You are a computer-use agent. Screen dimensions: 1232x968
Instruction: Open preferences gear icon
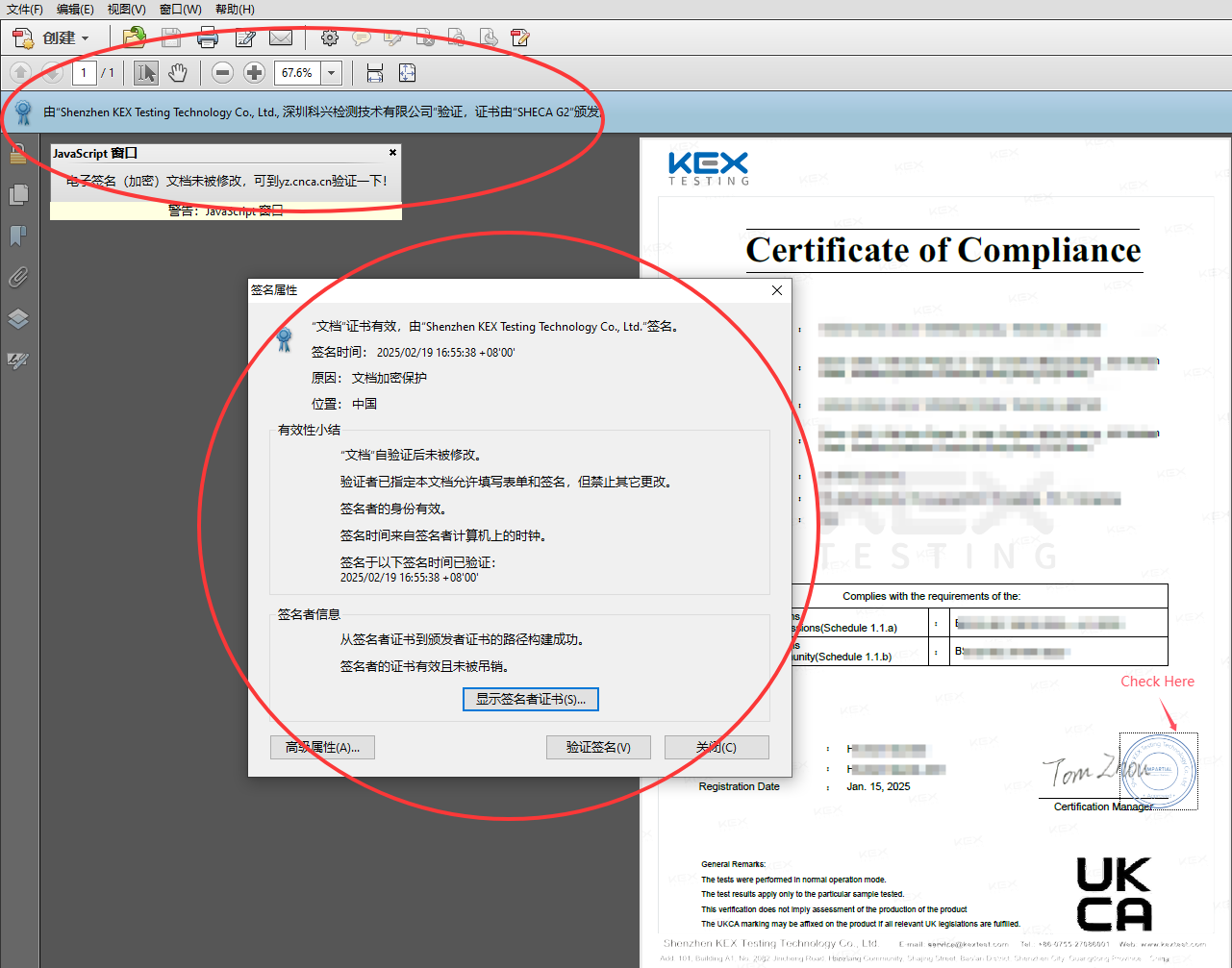click(x=330, y=38)
